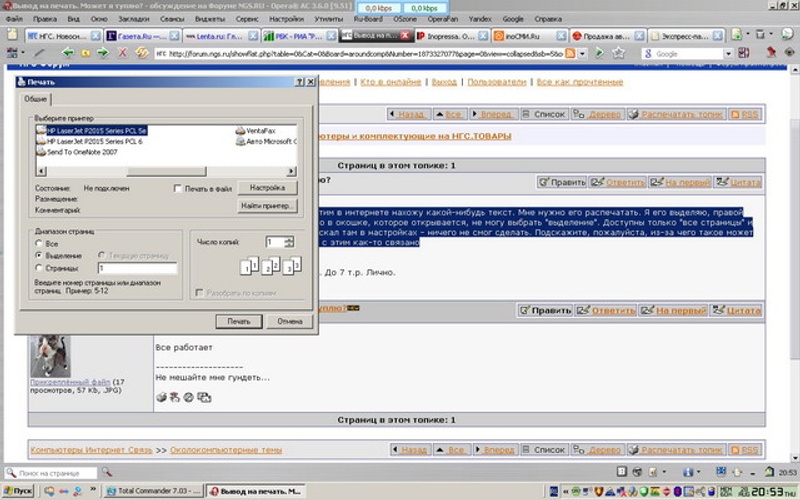Open the Пуск start button

(19, 491)
